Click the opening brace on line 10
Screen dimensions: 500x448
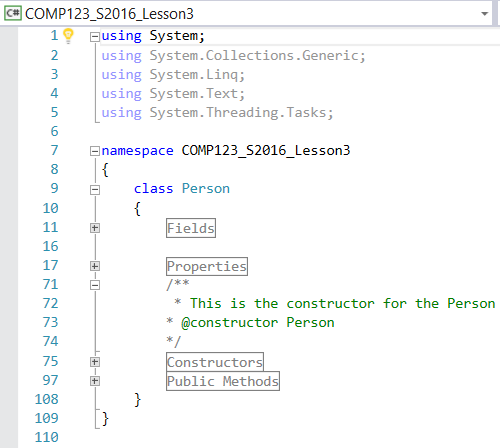tap(137, 209)
